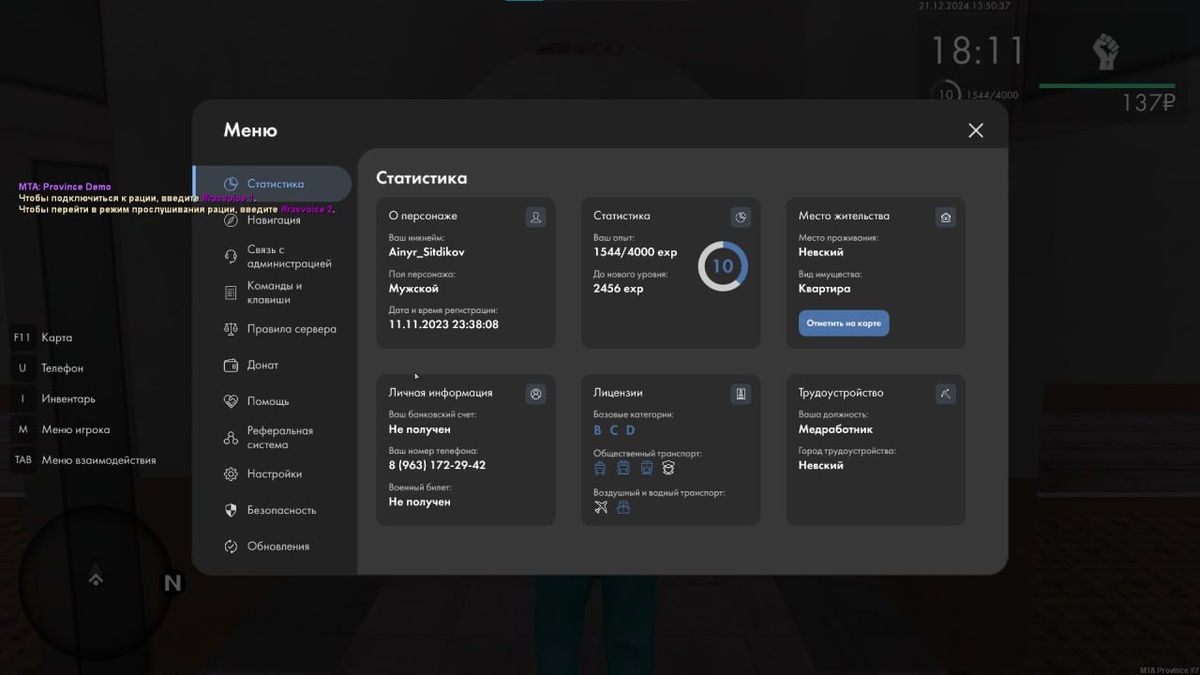This screenshot has width=1200, height=675.
Task: Click the M Меню игрока key hint
Action: (x=61, y=430)
